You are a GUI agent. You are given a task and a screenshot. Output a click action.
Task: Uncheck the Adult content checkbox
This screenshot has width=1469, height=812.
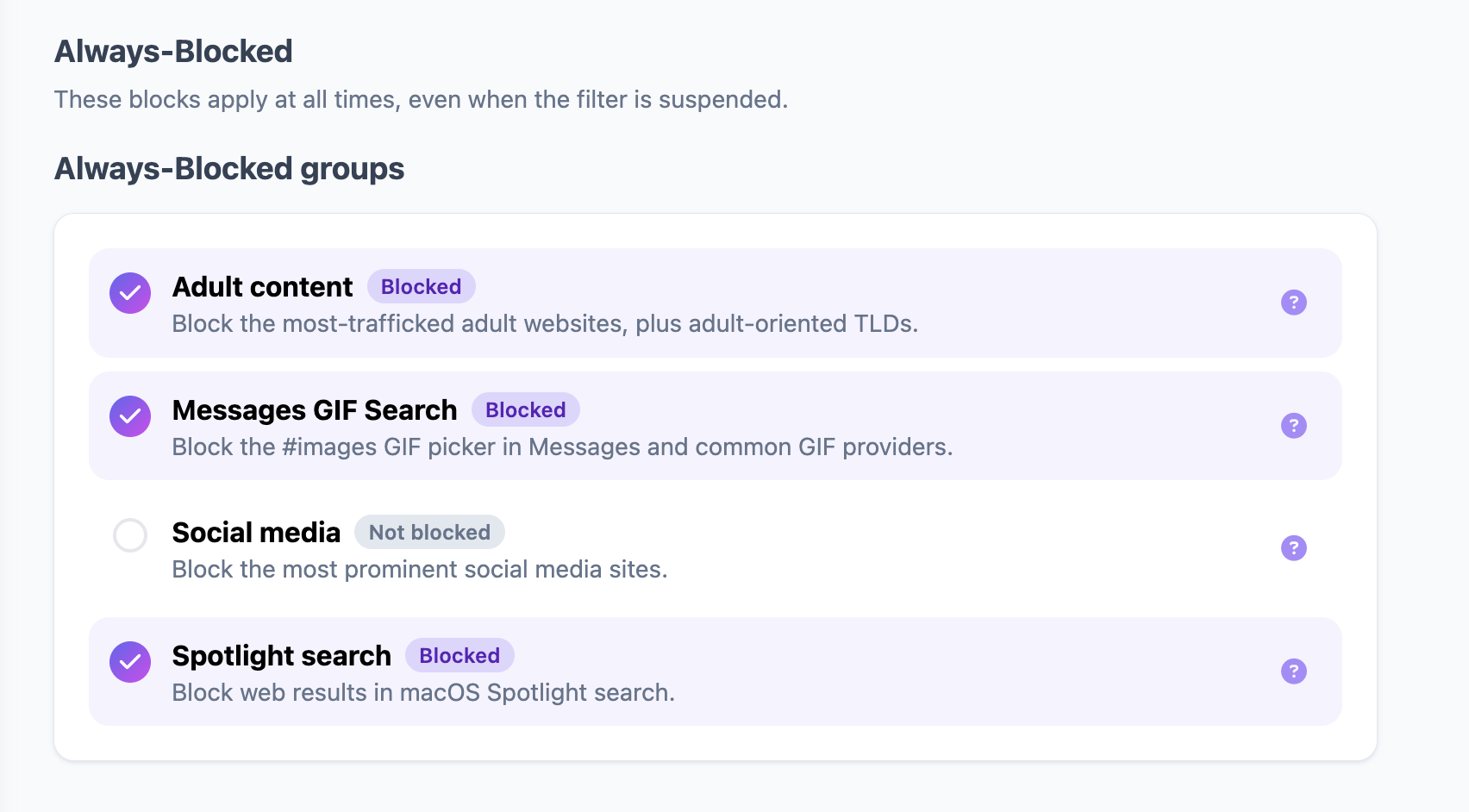click(130, 293)
